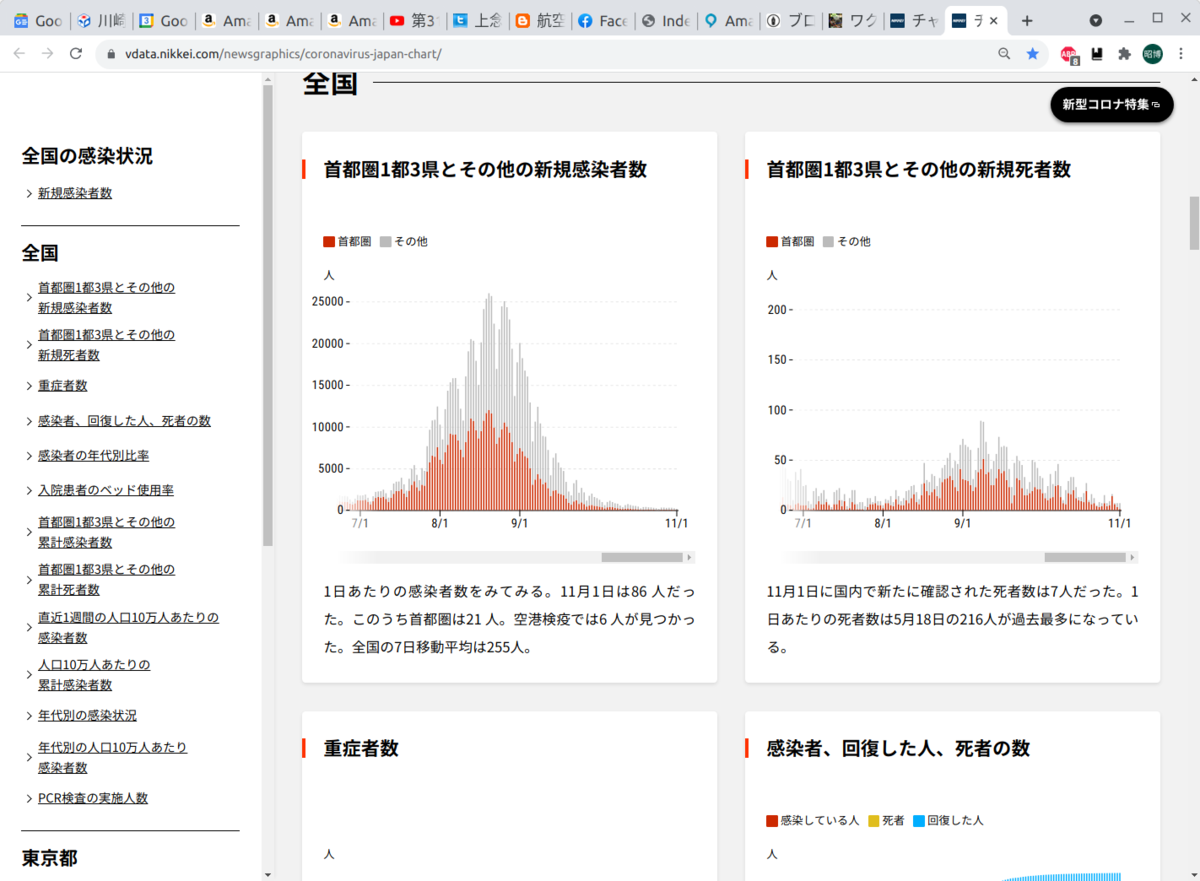Image resolution: width=1200 pixels, height=881 pixels.
Task: Go forward using the browser forward arrow
Action: click(x=47, y=54)
